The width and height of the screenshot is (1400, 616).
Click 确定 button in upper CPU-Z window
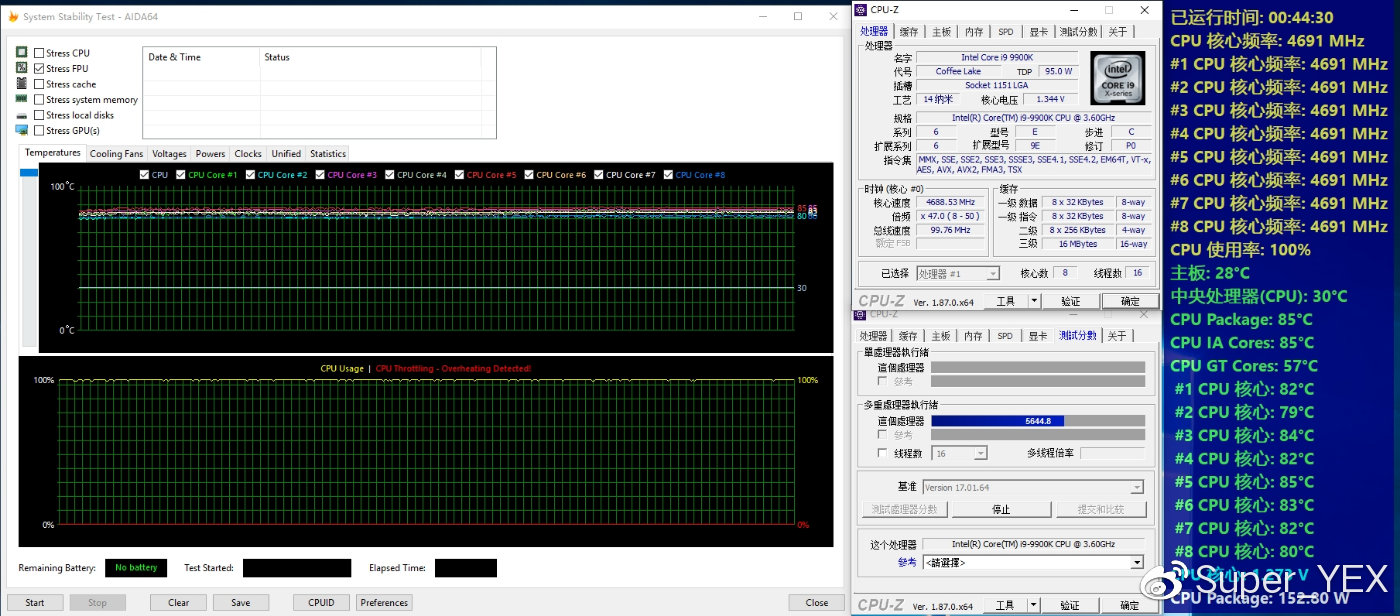[1130, 301]
